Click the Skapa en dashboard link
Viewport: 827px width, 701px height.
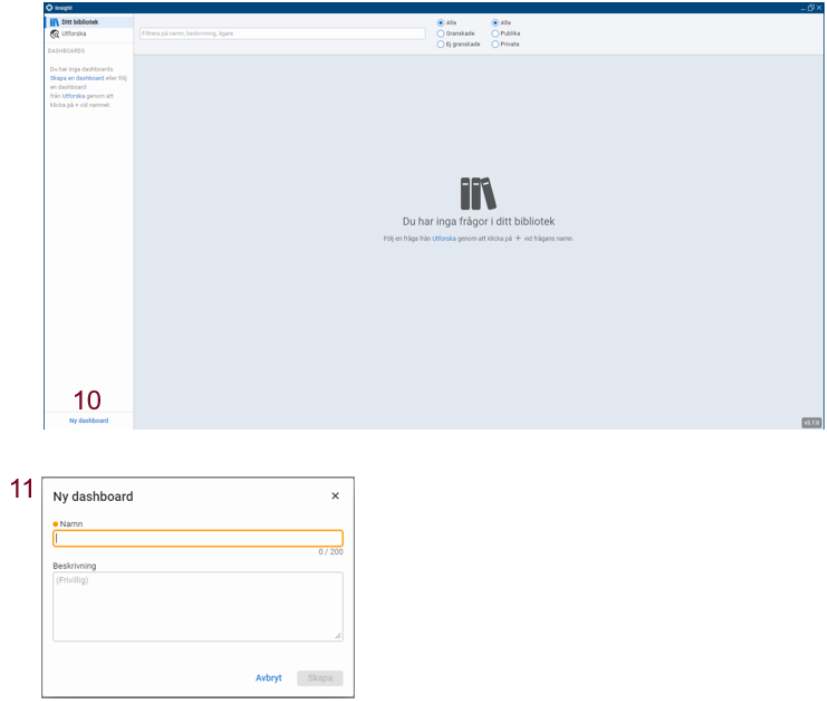(77, 78)
